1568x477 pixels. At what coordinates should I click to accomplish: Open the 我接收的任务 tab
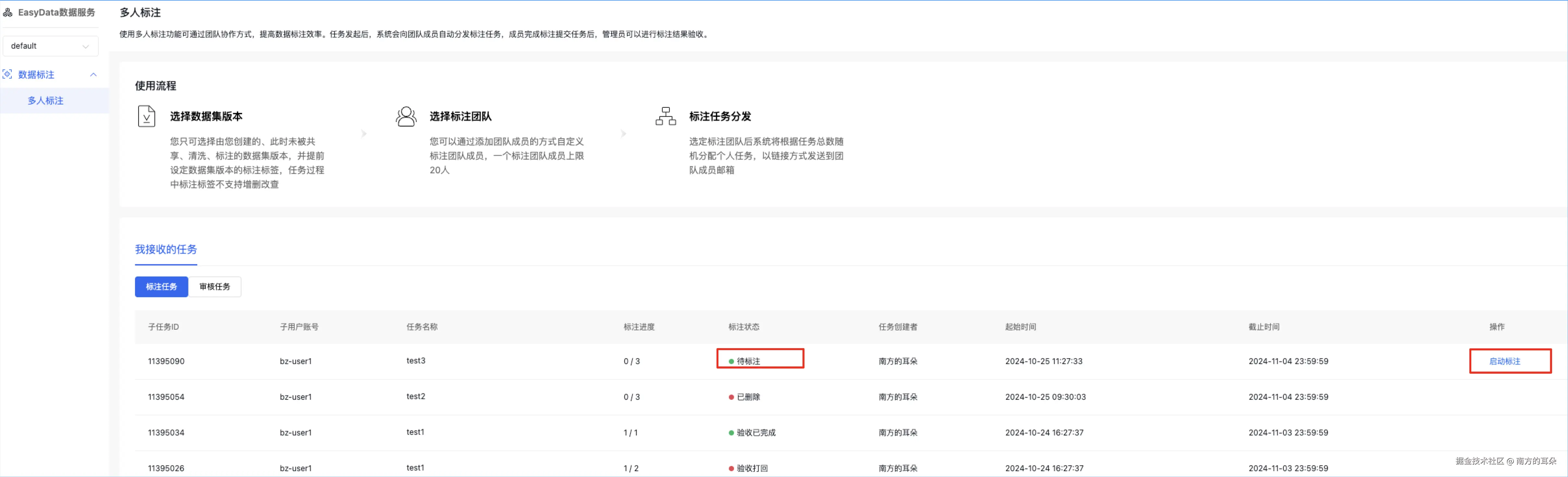coord(165,250)
